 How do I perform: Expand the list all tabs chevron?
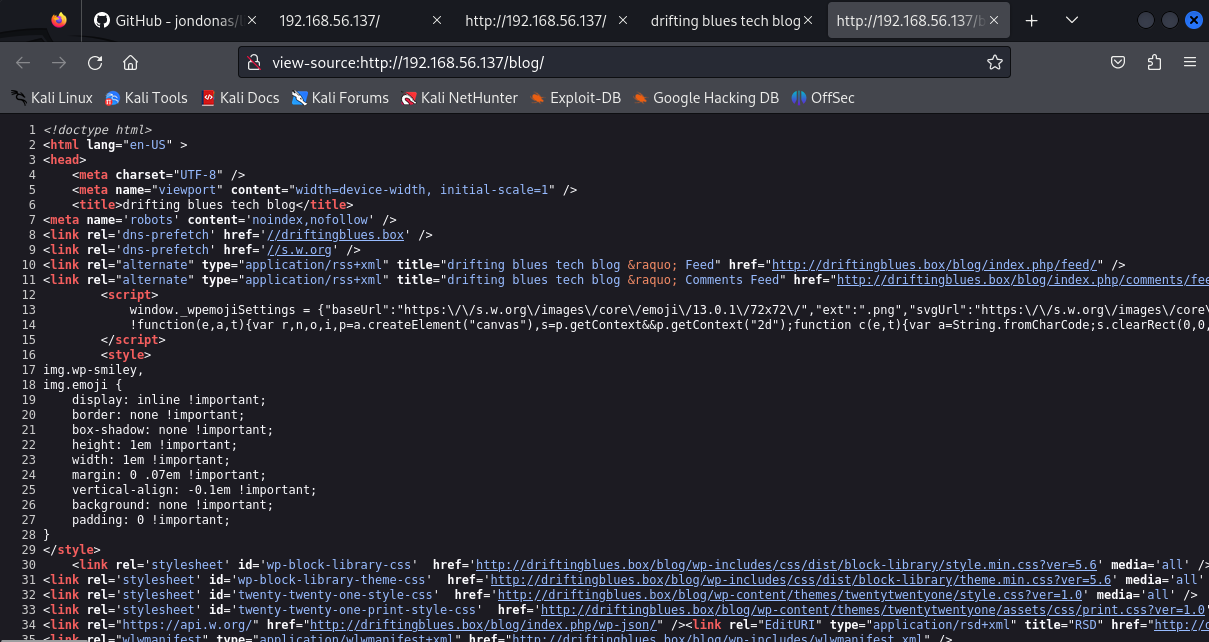point(1072,20)
